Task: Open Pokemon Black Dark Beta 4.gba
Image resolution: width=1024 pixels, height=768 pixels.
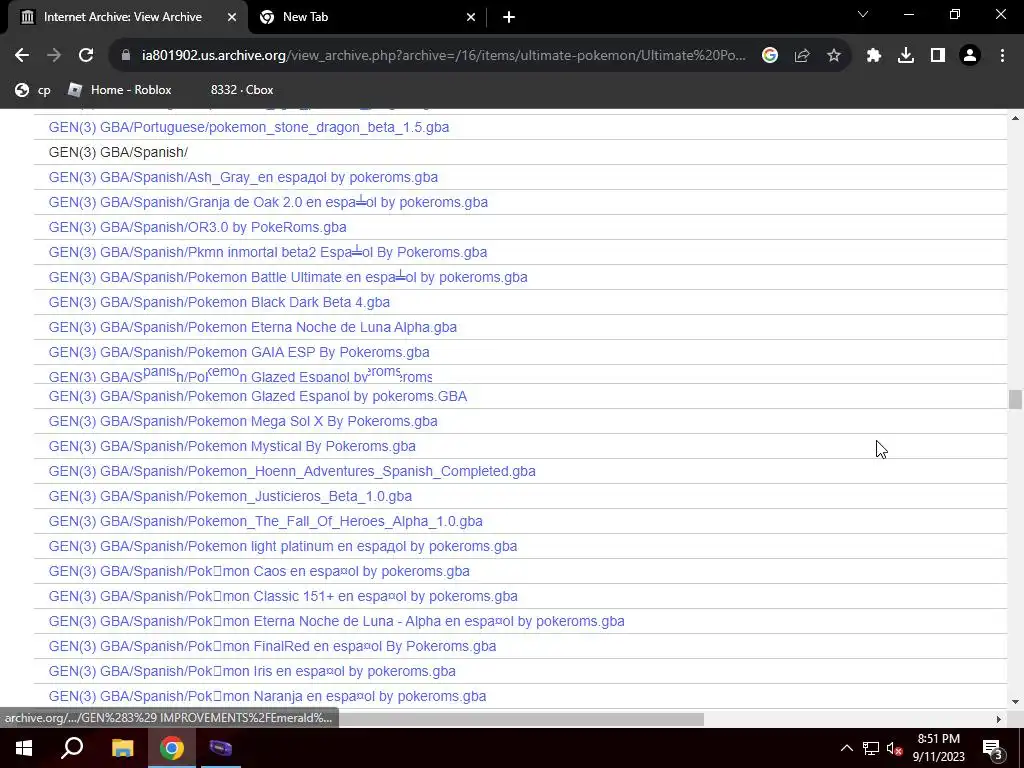Action: (219, 302)
